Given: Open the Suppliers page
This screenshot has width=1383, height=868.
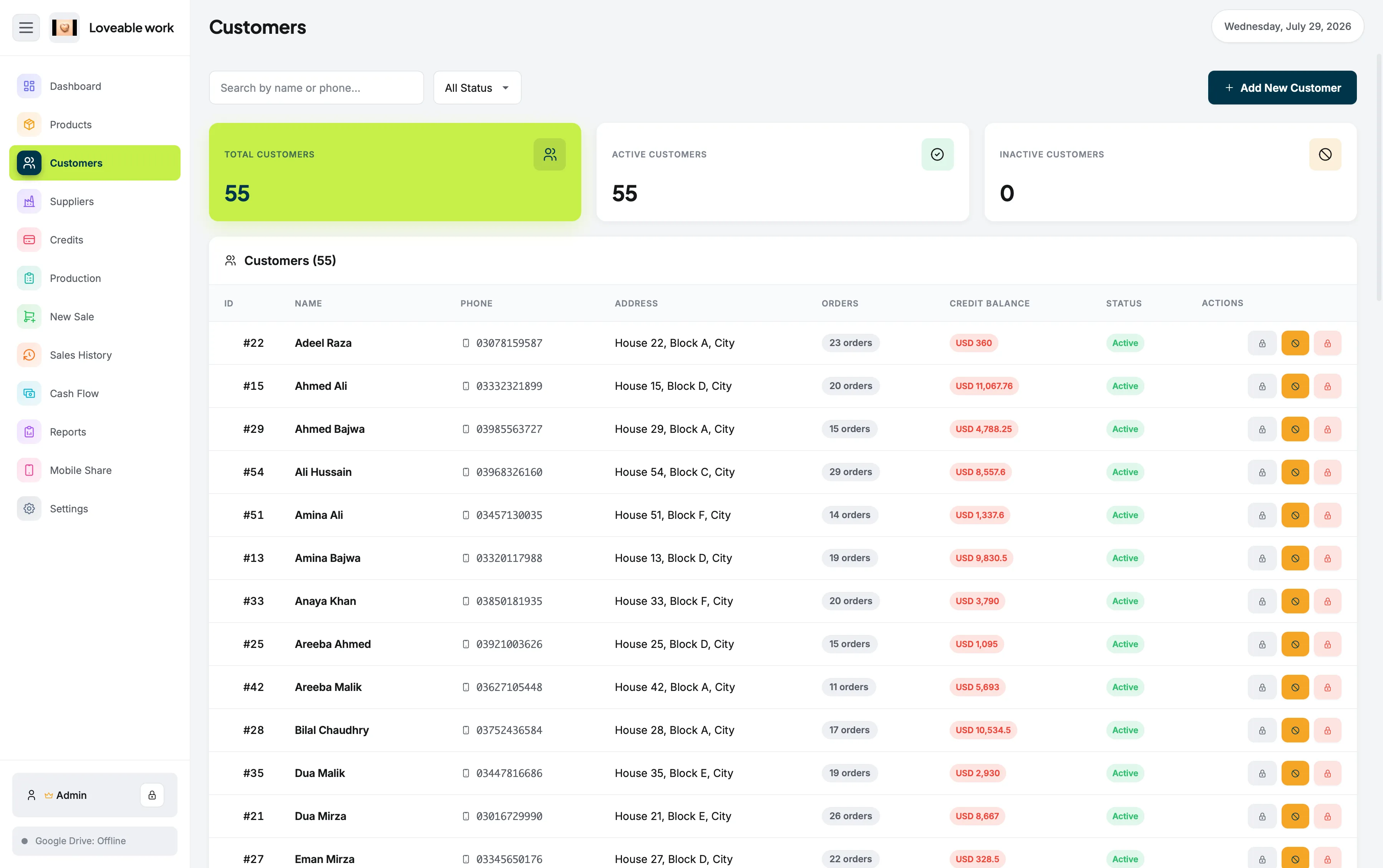Looking at the screenshot, I should (95, 202).
